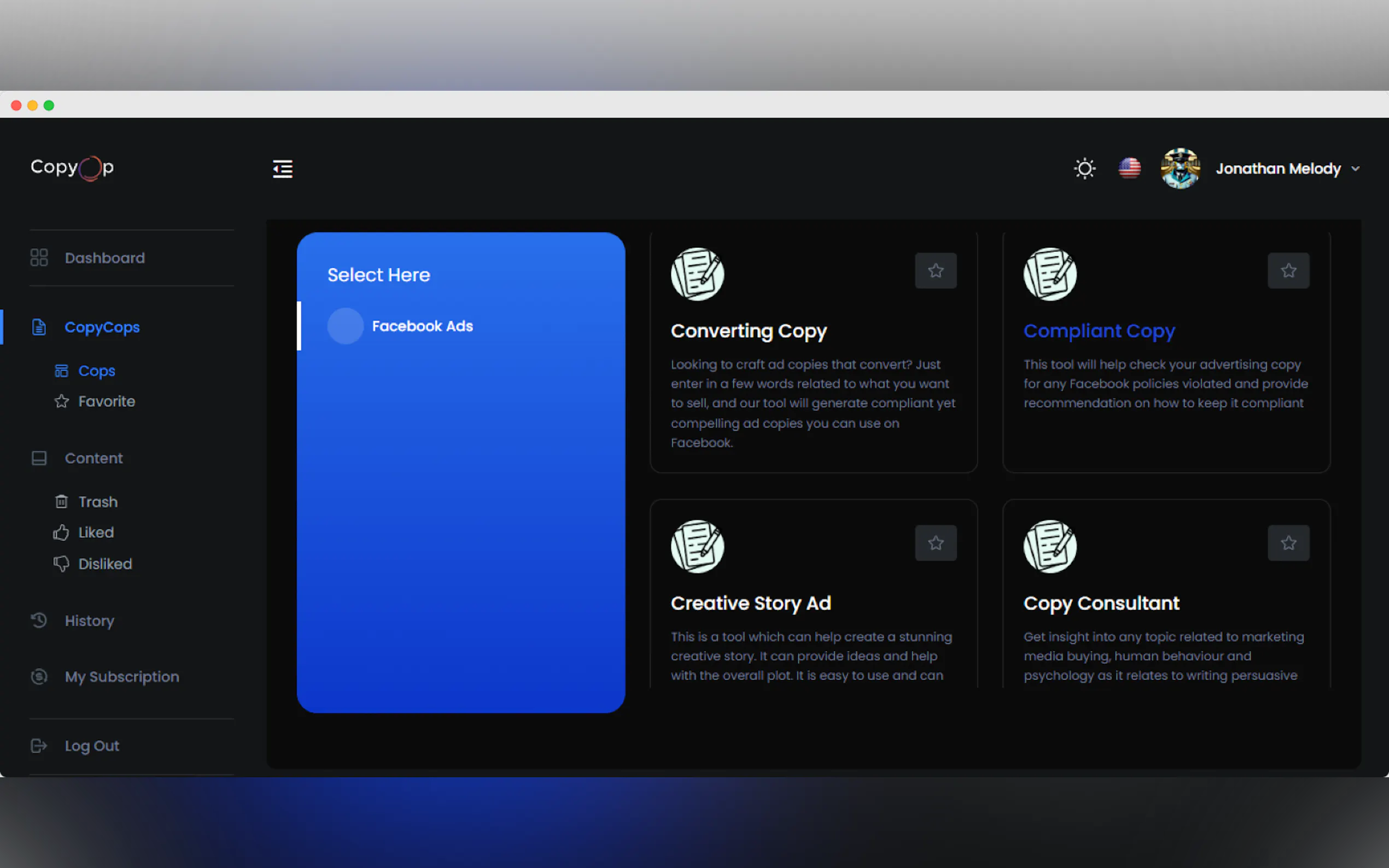
Task: Select the CopyCops document icon
Action: (38, 326)
